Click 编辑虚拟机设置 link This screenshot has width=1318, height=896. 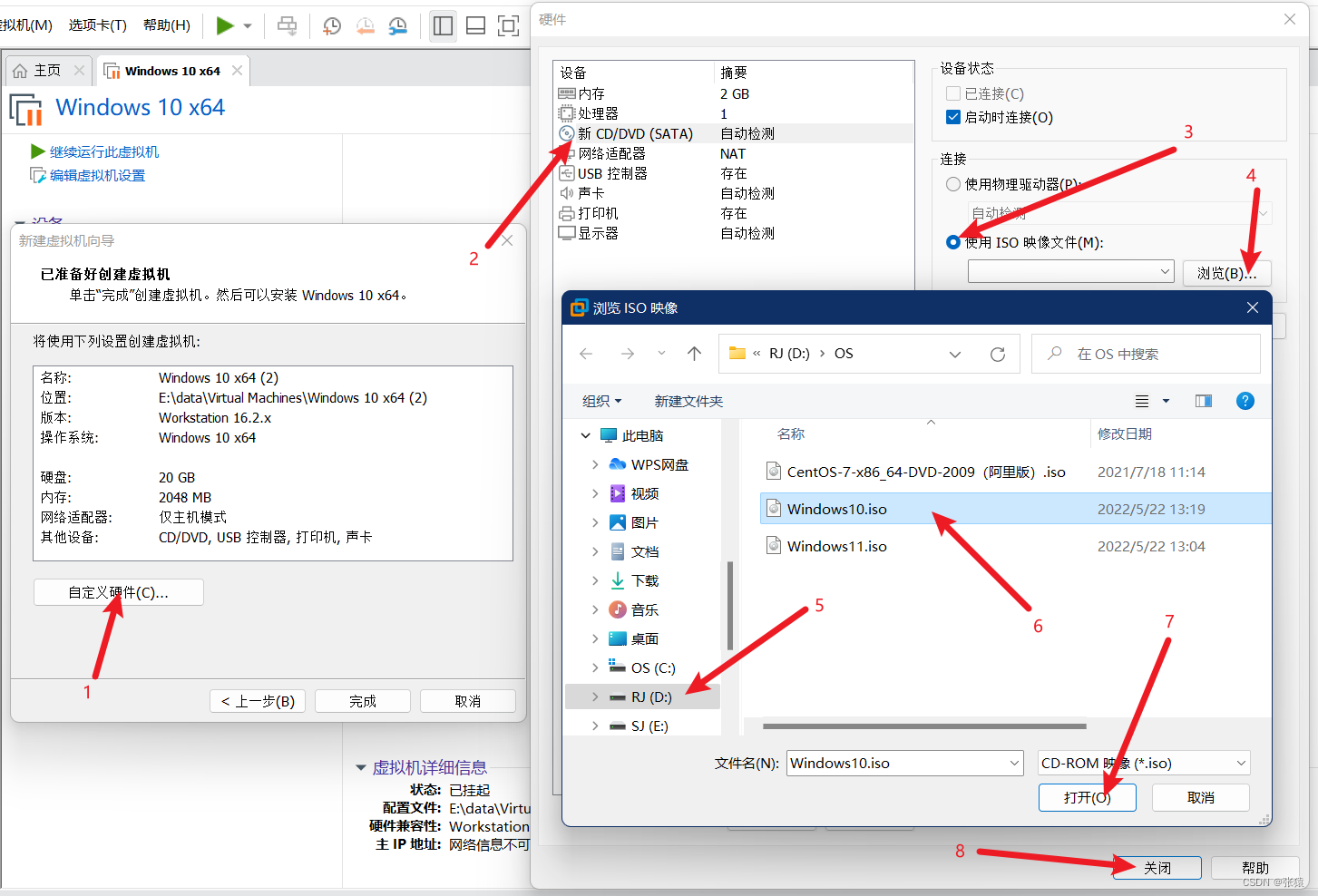pos(97,175)
